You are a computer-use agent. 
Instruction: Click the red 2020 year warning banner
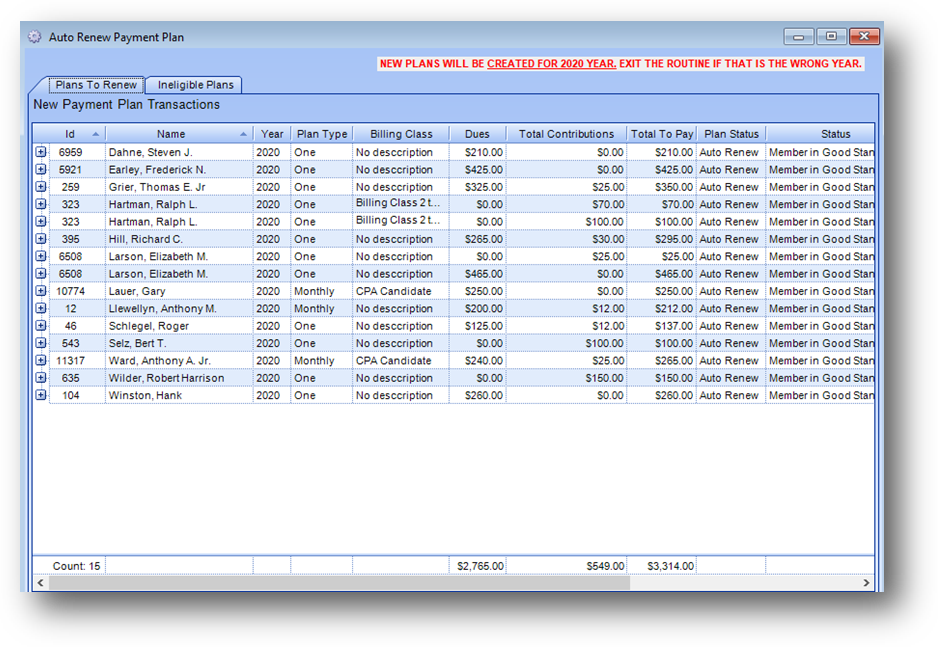(620, 63)
